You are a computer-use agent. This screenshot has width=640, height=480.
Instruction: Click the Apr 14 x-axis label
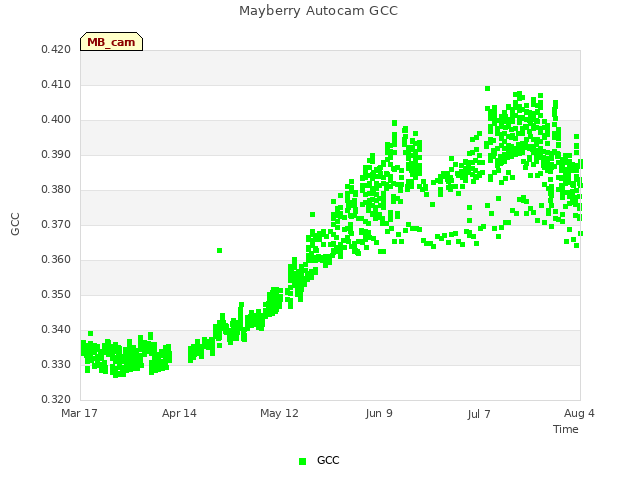[x=179, y=413]
